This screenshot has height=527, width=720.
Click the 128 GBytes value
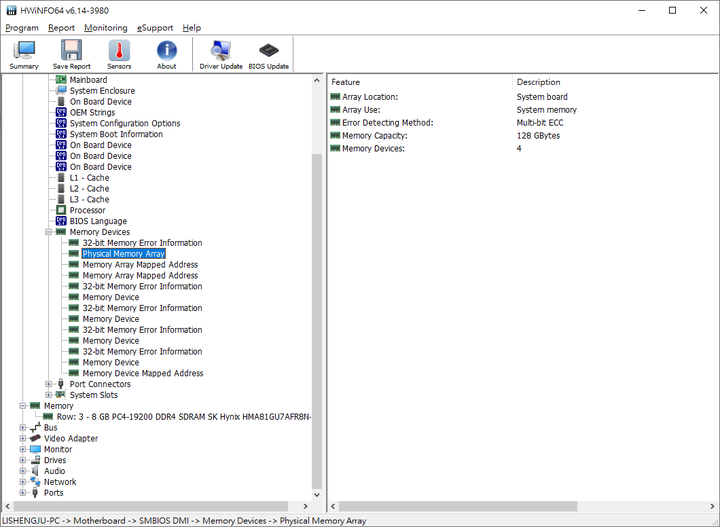click(538, 136)
